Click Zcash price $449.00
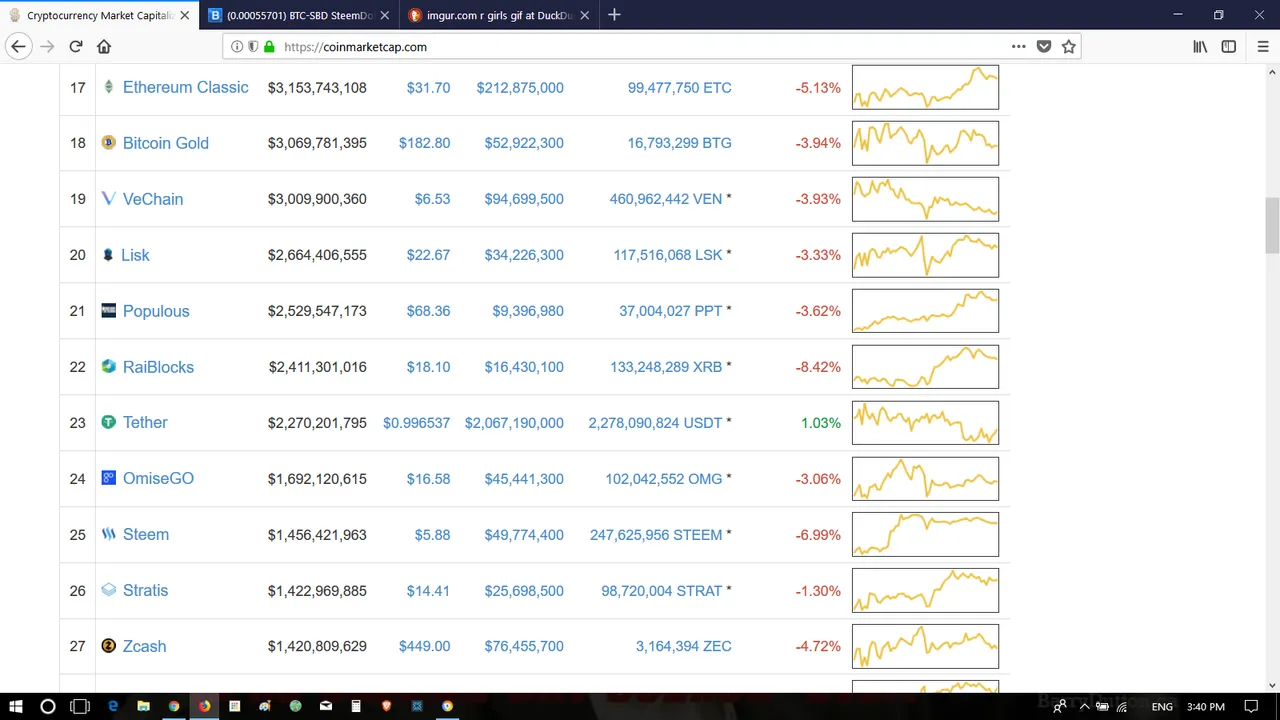The height and width of the screenshot is (720, 1280). pyautogui.click(x=424, y=646)
